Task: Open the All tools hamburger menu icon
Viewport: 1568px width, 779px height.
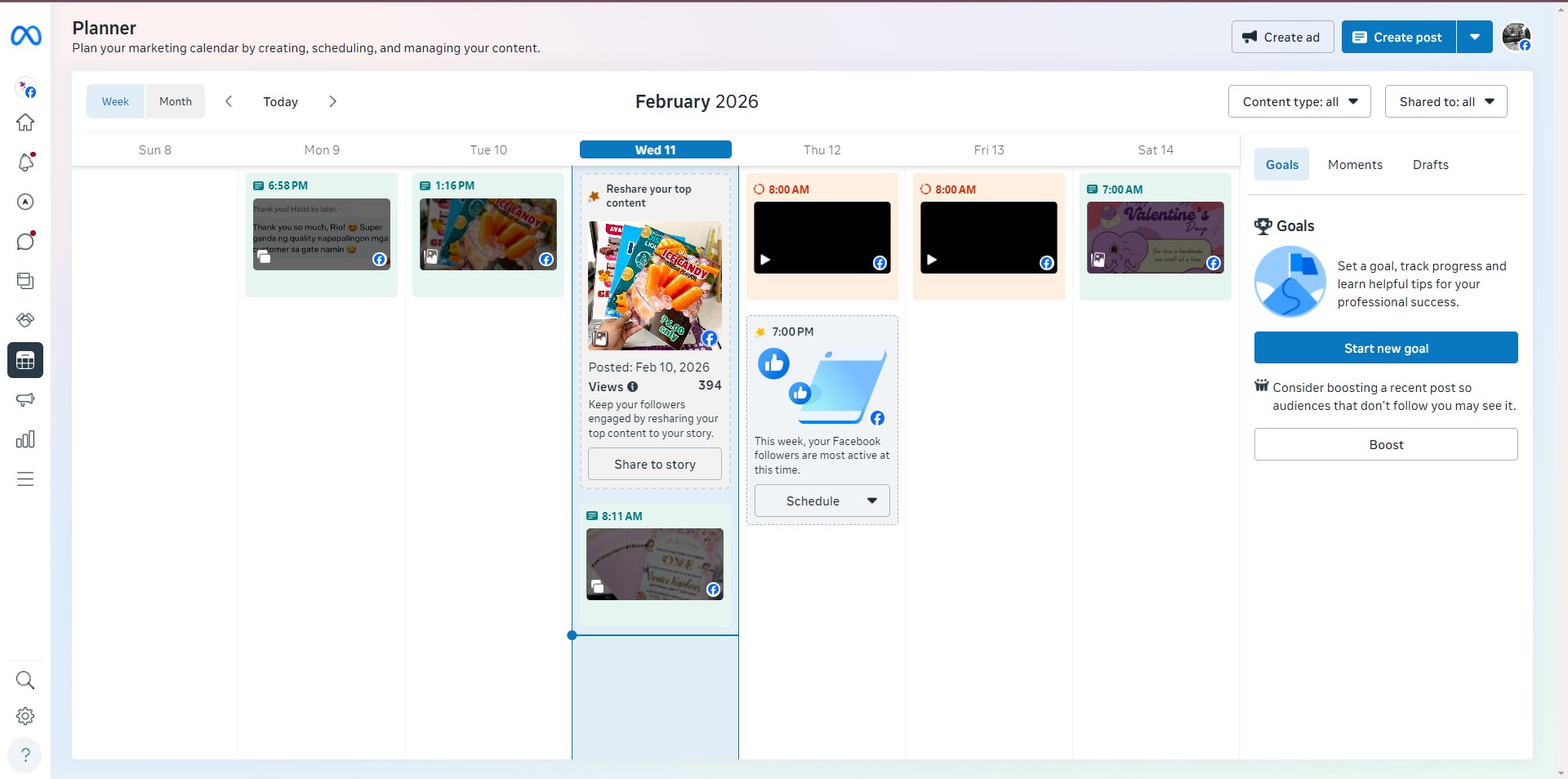Action: pos(25,479)
